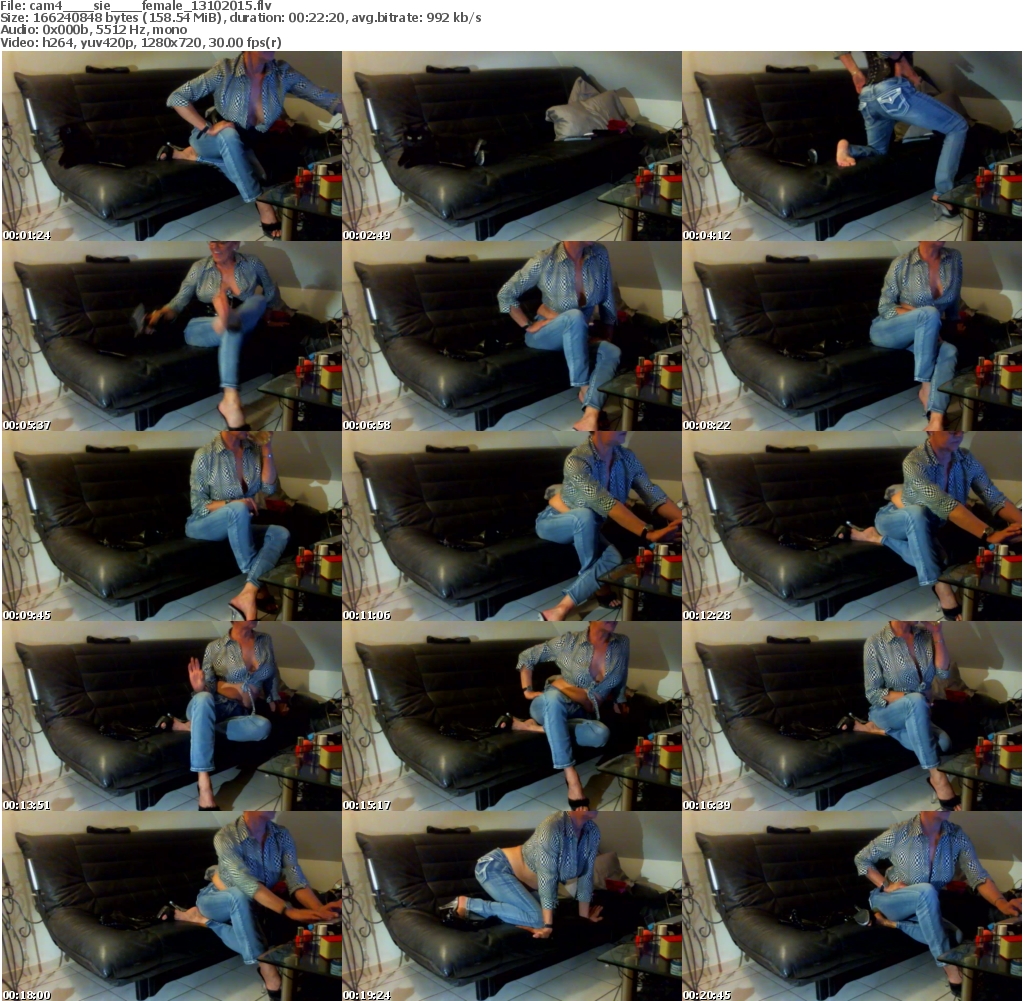The image size is (1024, 1001).
Task: Select the thumbnail frame at 00:15:17
Action: point(512,716)
